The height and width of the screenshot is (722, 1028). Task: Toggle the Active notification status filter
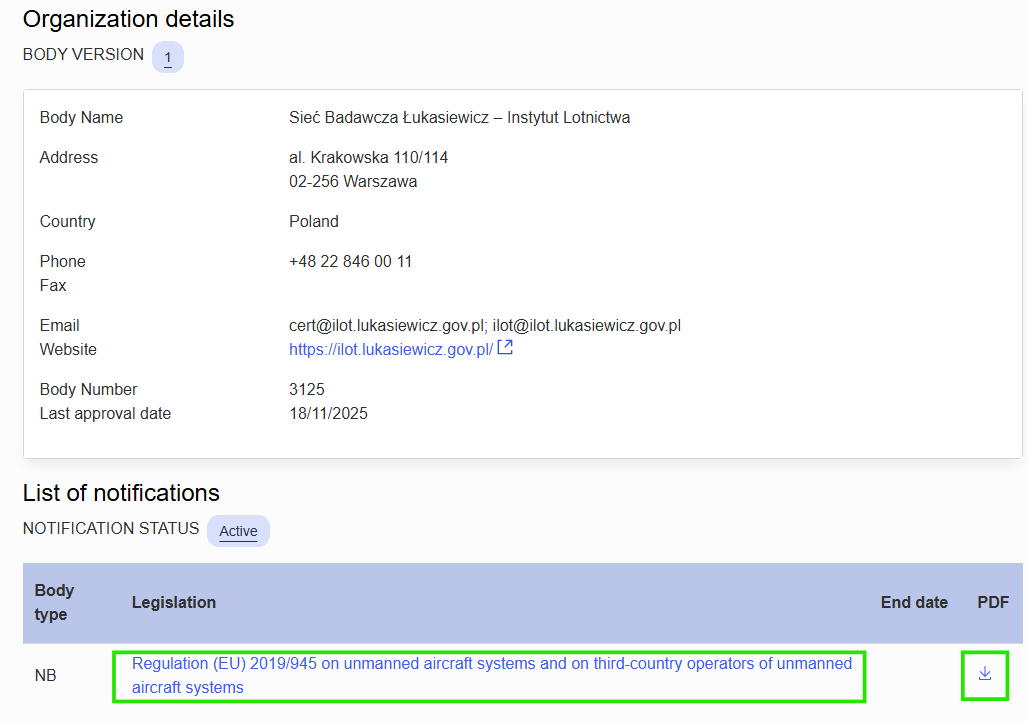(238, 531)
